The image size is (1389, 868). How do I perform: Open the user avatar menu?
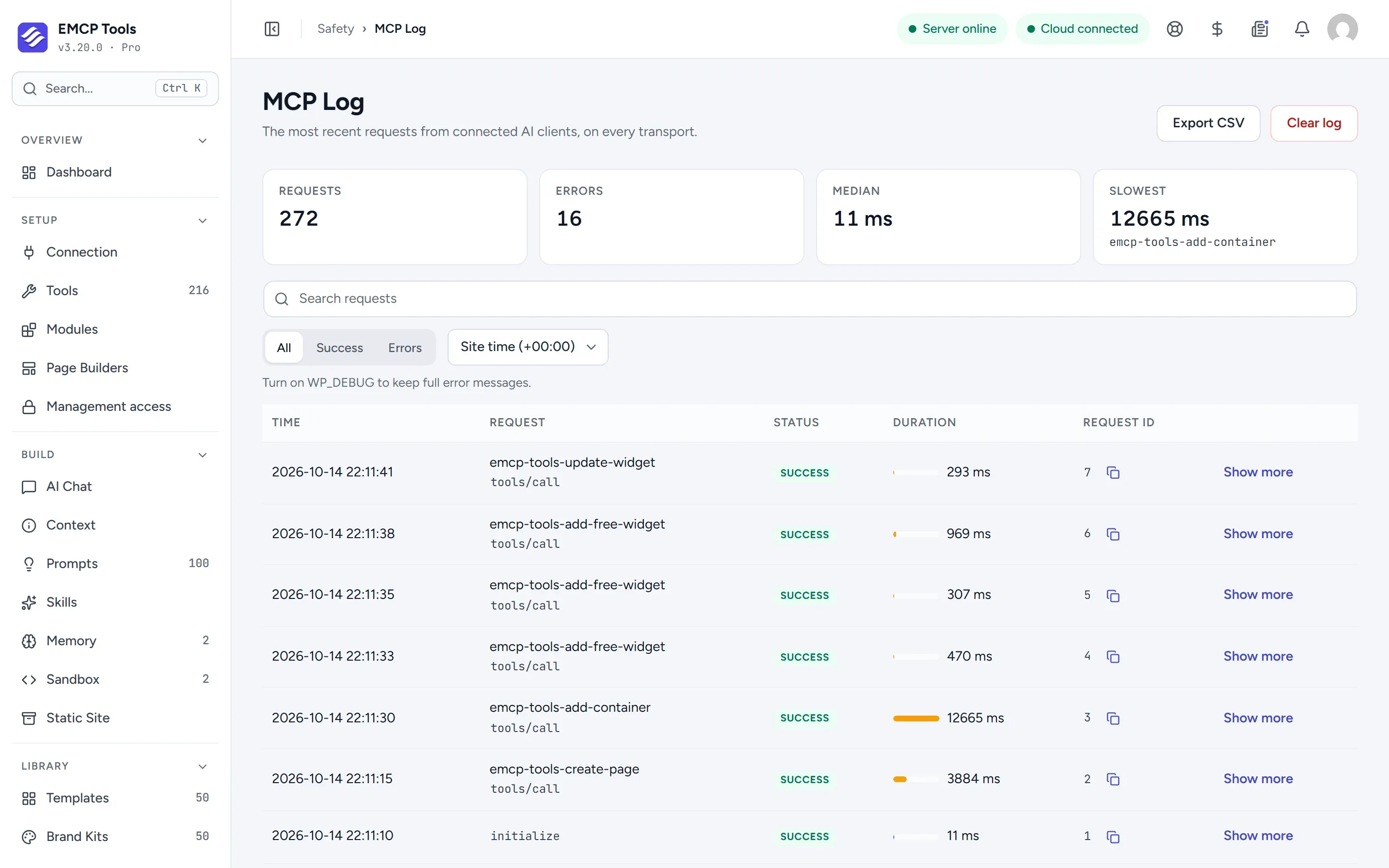click(x=1342, y=29)
